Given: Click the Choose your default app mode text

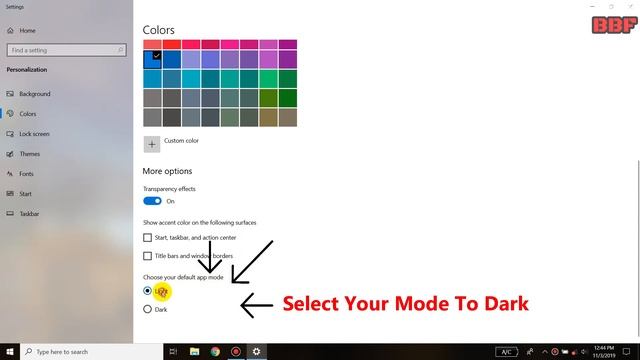Looking at the screenshot, I should click(x=183, y=277).
